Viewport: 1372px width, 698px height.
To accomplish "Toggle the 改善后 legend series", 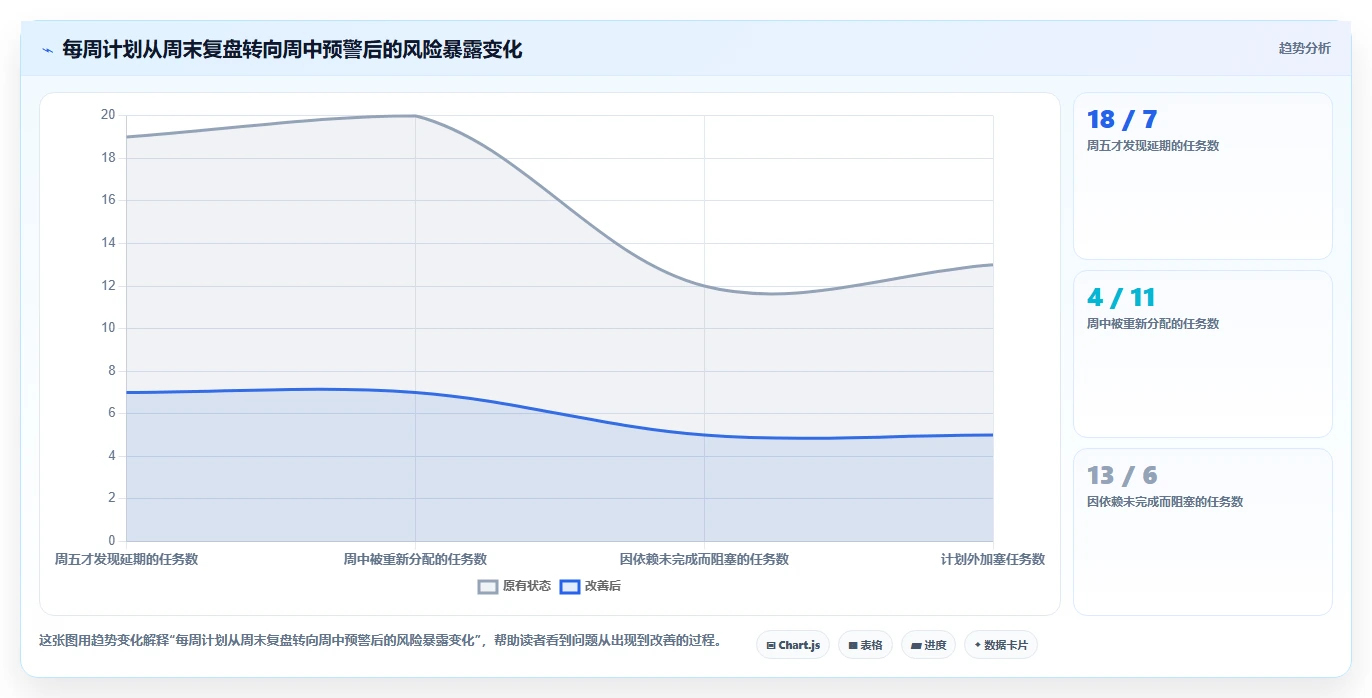I will (x=590, y=586).
